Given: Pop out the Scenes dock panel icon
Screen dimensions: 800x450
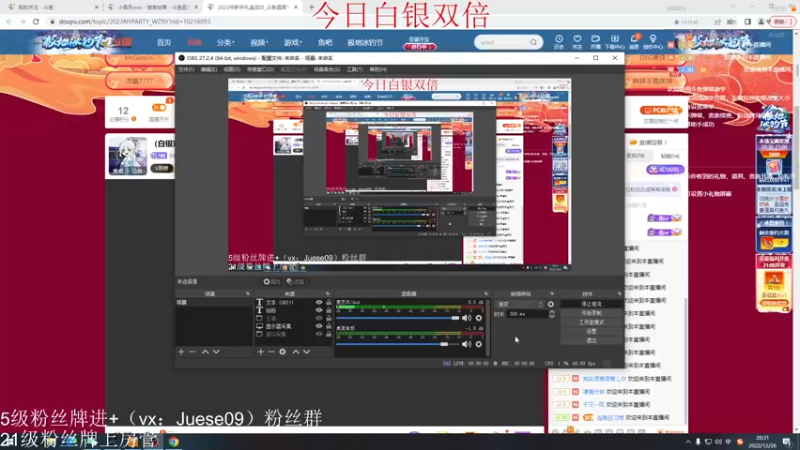Looking at the screenshot, I should [x=248, y=294].
